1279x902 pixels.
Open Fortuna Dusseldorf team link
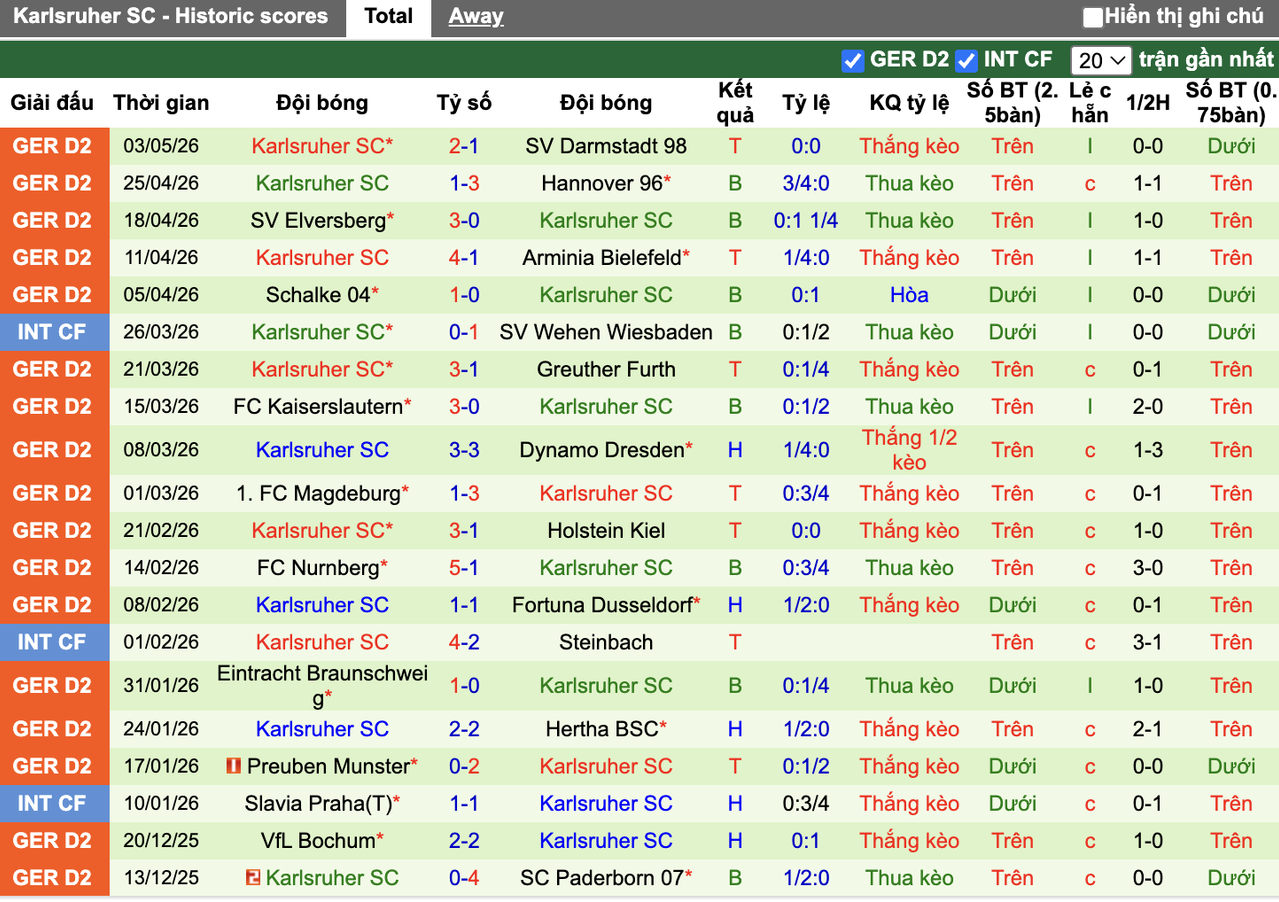[x=601, y=605]
